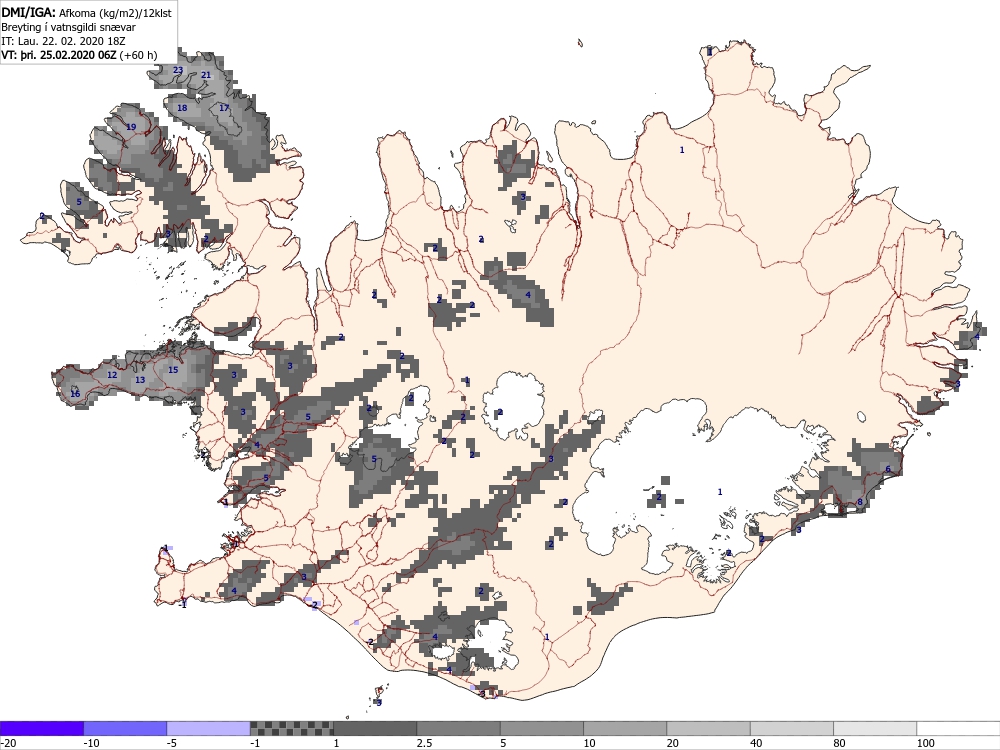Select the map value 18
The image size is (1000, 750).
point(182,108)
